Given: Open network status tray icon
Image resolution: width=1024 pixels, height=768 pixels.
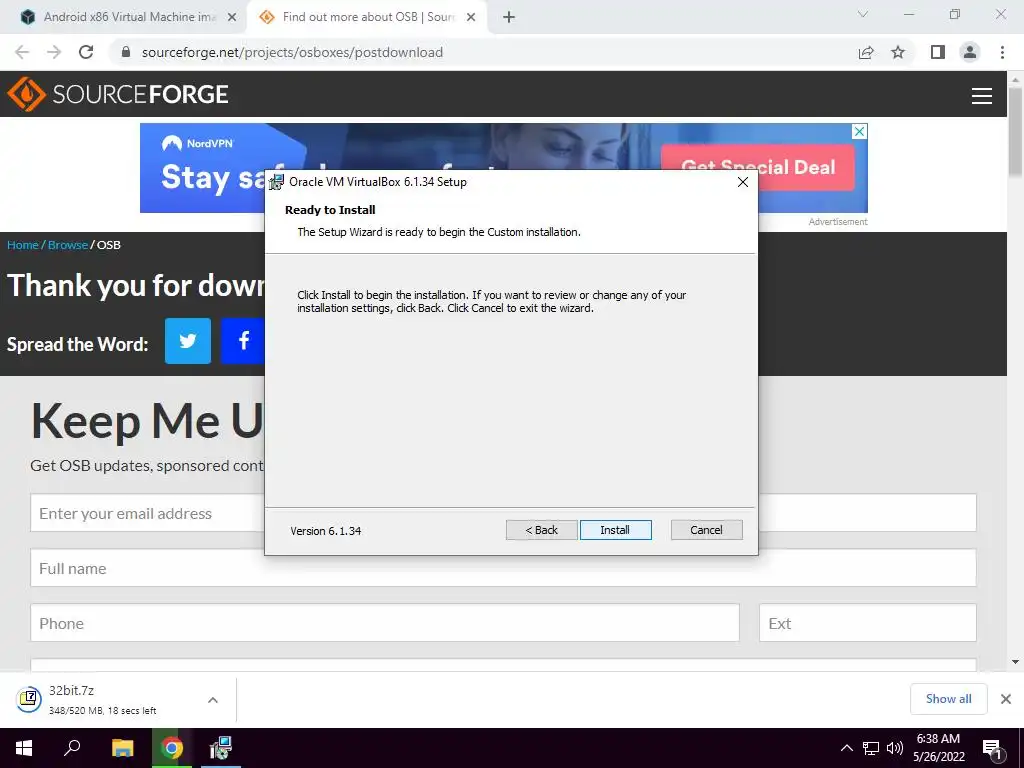Looking at the screenshot, I should tap(871, 748).
